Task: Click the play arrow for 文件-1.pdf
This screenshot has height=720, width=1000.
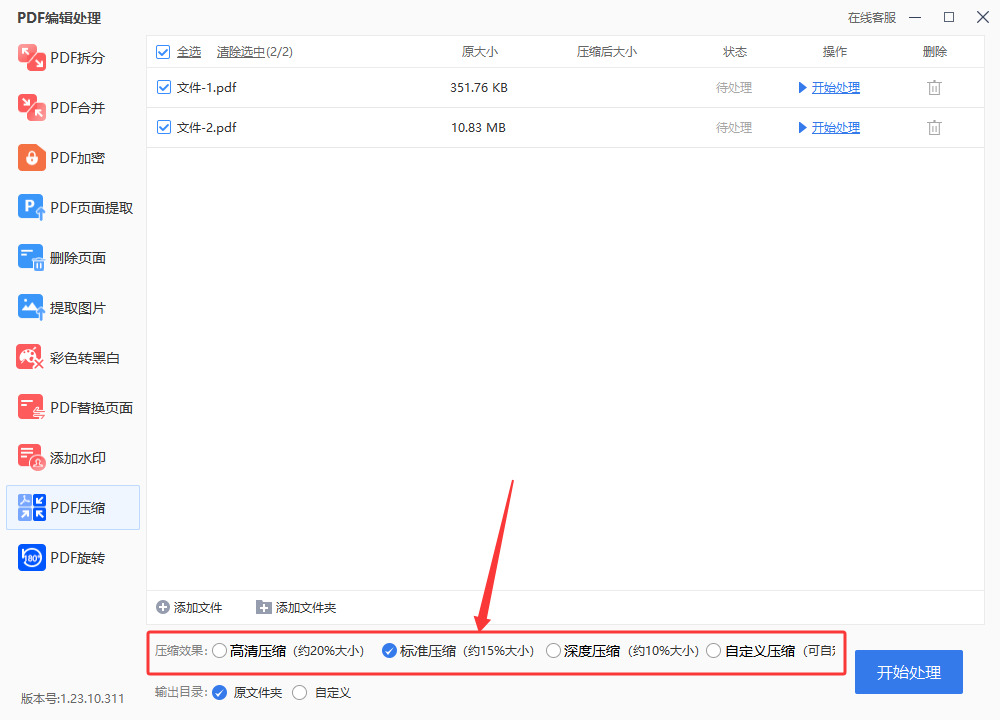Action: 802,87
